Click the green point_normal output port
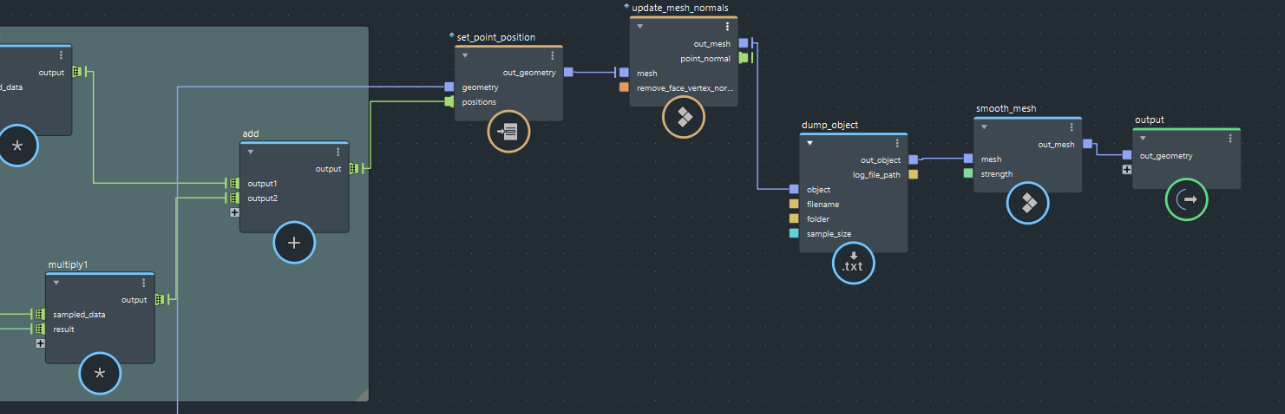The height and width of the screenshot is (414, 1285). pos(743,58)
